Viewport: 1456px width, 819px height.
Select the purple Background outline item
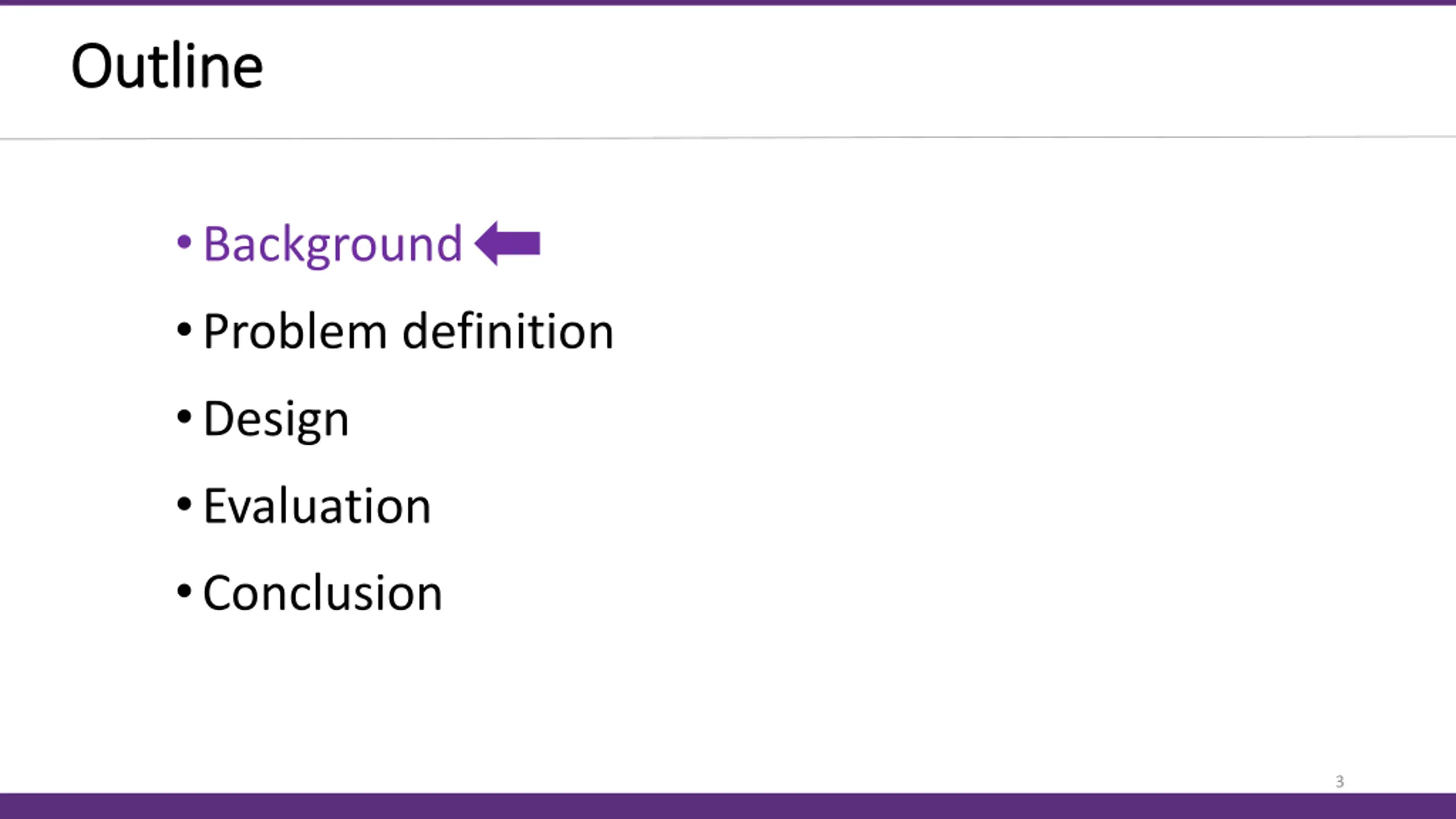[x=333, y=245]
